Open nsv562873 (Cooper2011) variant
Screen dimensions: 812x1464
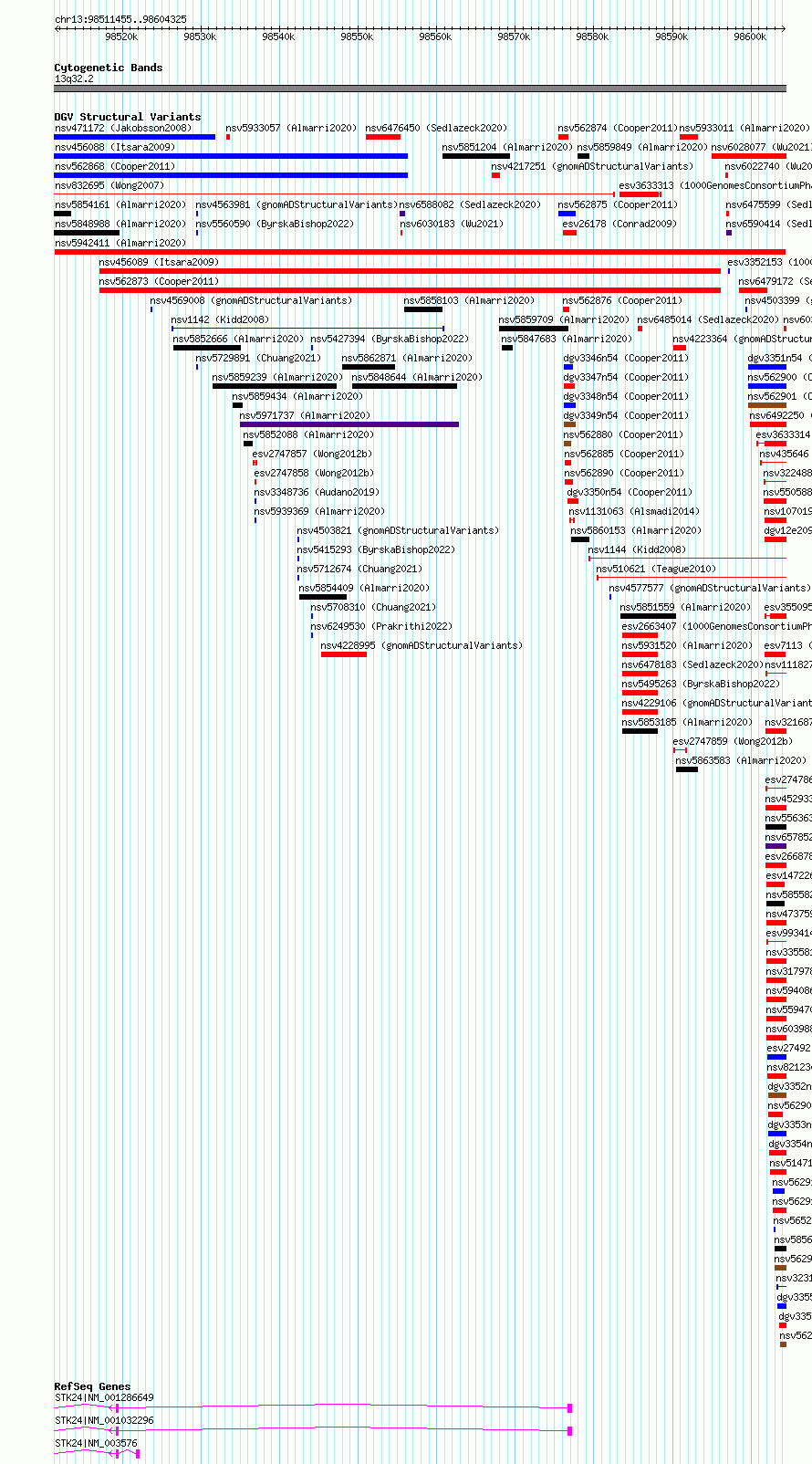point(159,281)
